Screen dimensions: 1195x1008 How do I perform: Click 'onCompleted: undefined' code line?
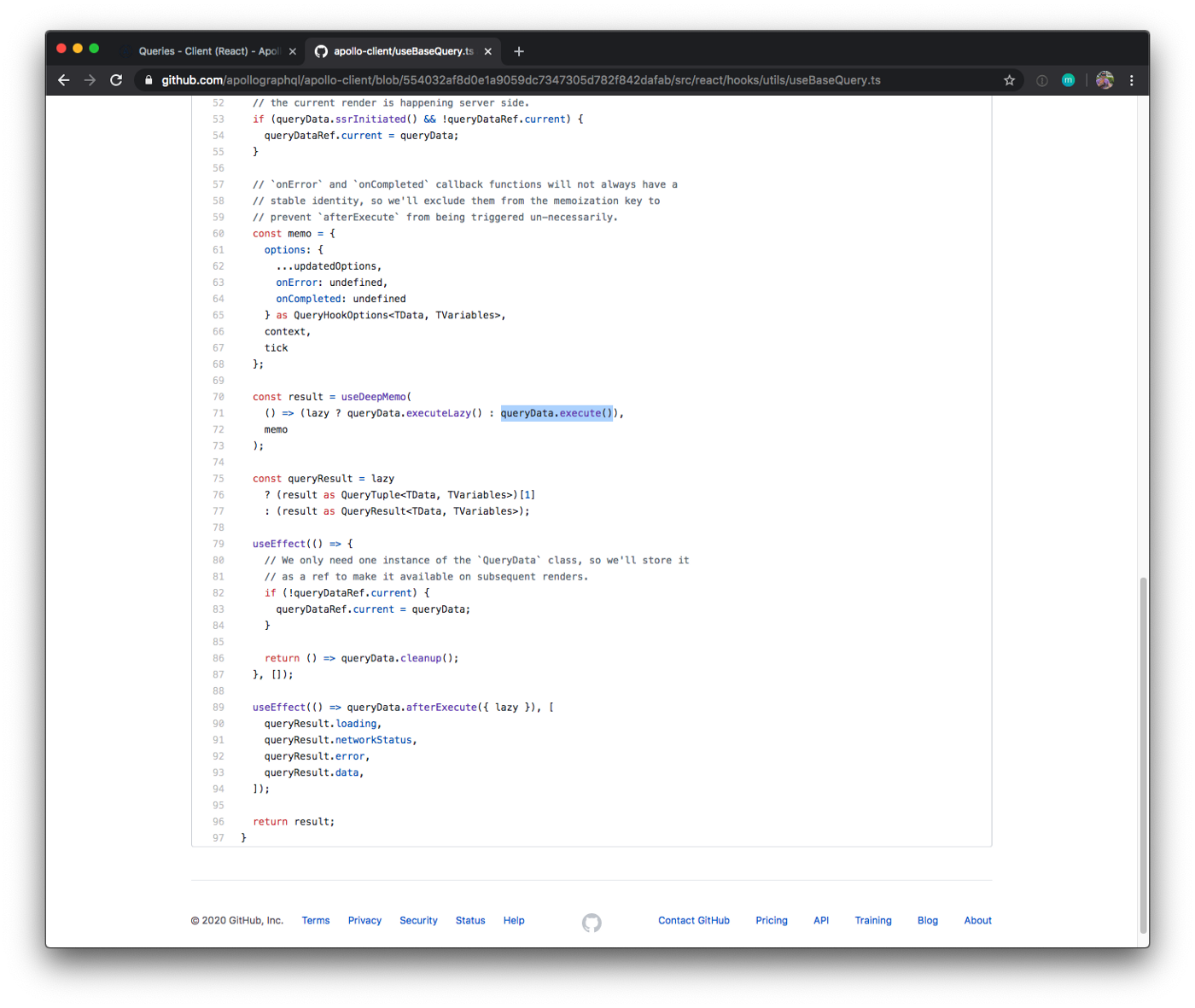pyautogui.click(x=341, y=299)
